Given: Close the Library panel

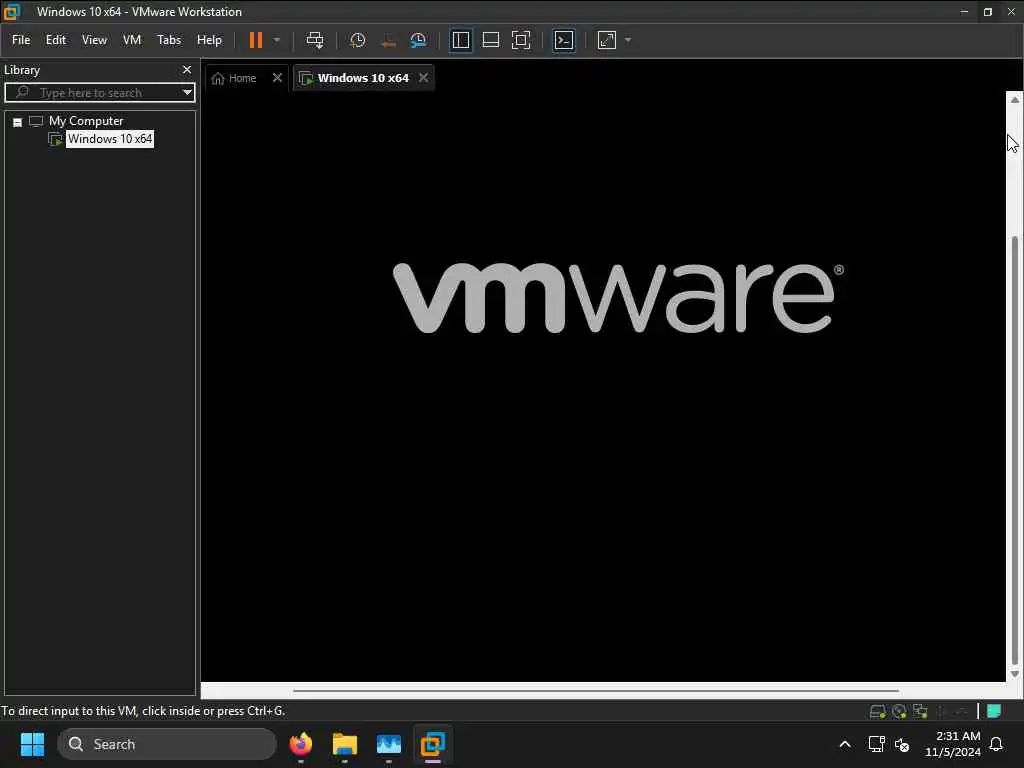Looking at the screenshot, I should click(187, 70).
